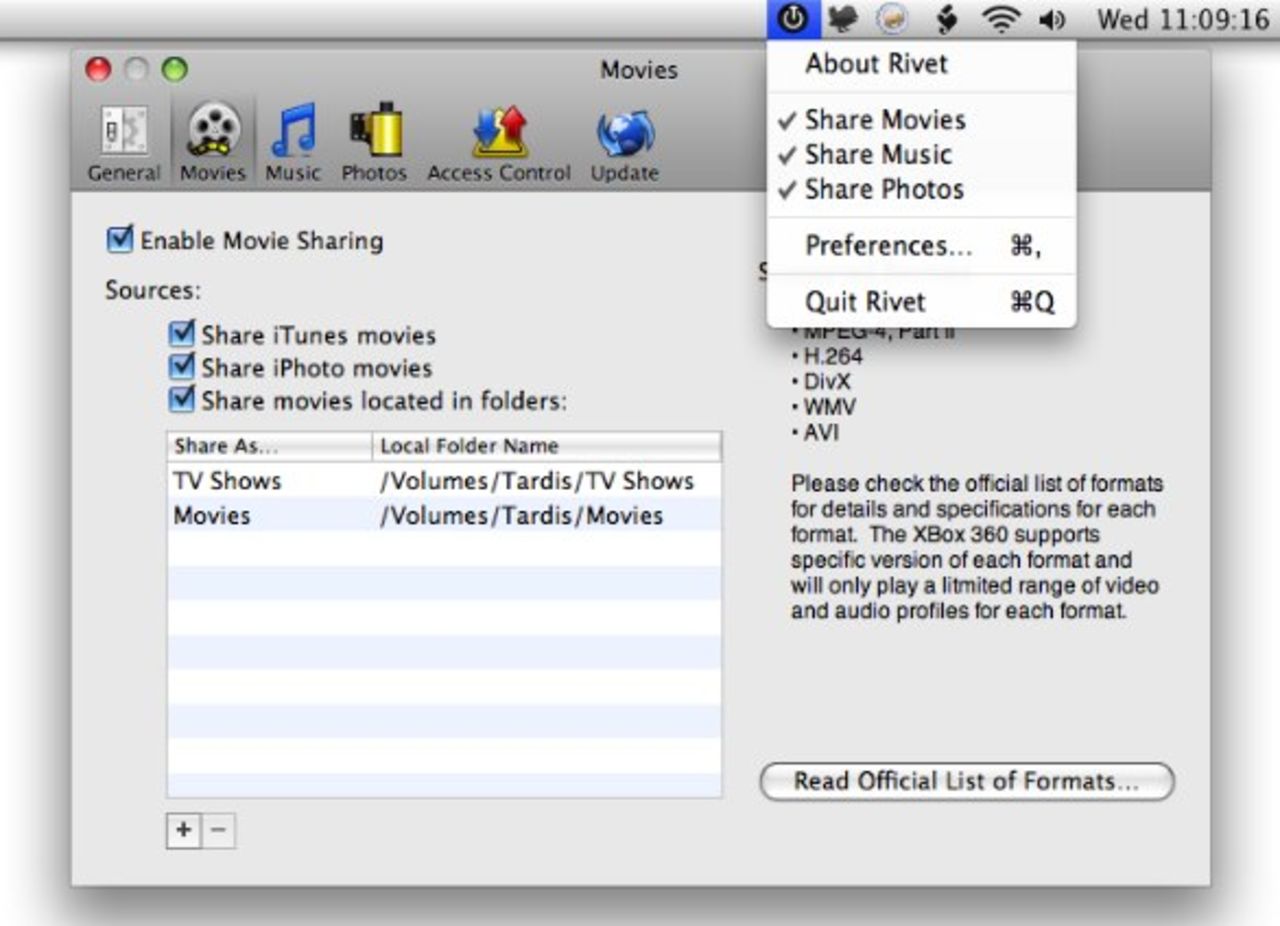The height and width of the screenshot is (926, 1280).
Task: Open the Photos preferences pane
Action: 374,144
